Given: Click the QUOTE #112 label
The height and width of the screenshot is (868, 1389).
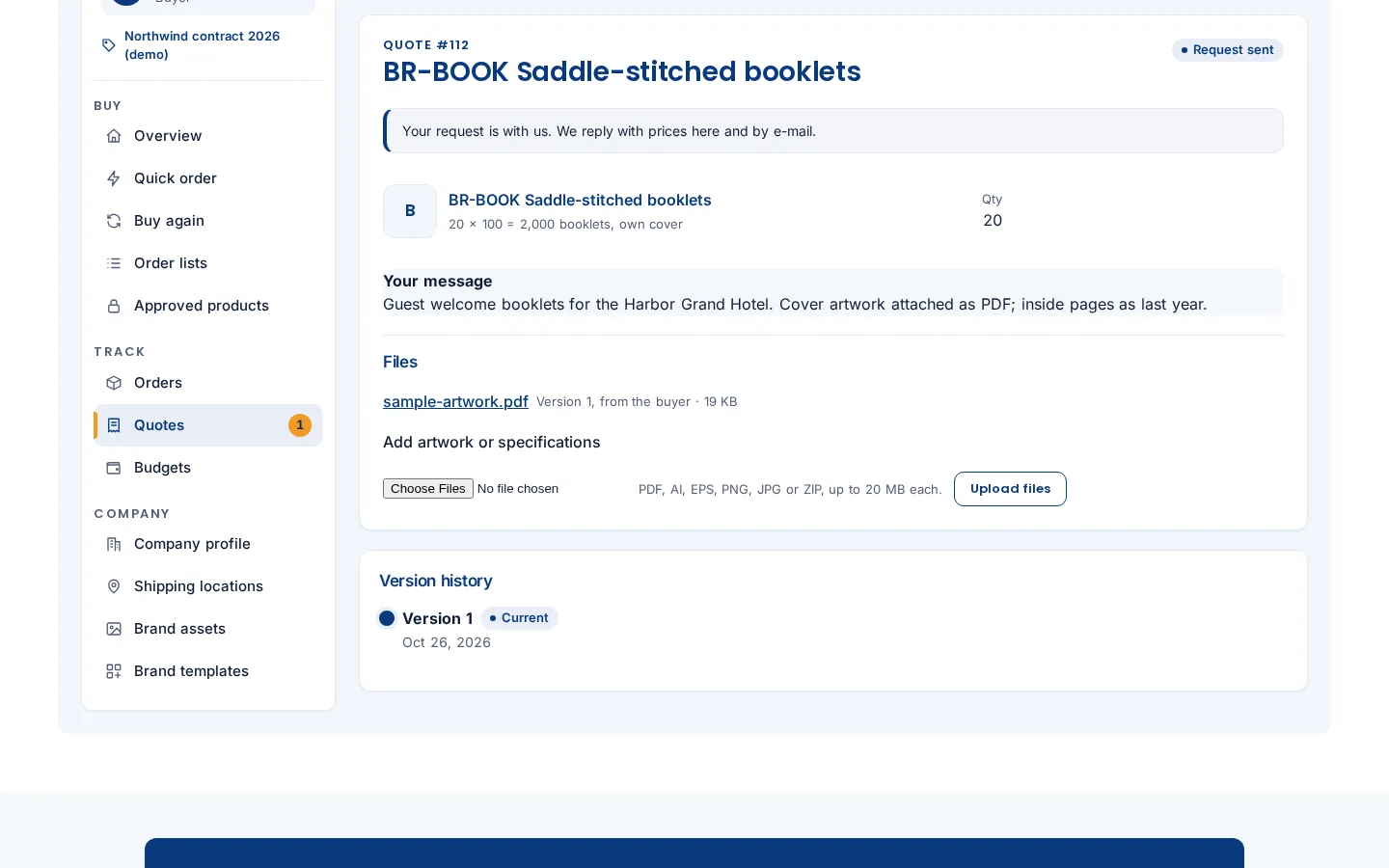Looking at the screenshot, I should point(426,45).
